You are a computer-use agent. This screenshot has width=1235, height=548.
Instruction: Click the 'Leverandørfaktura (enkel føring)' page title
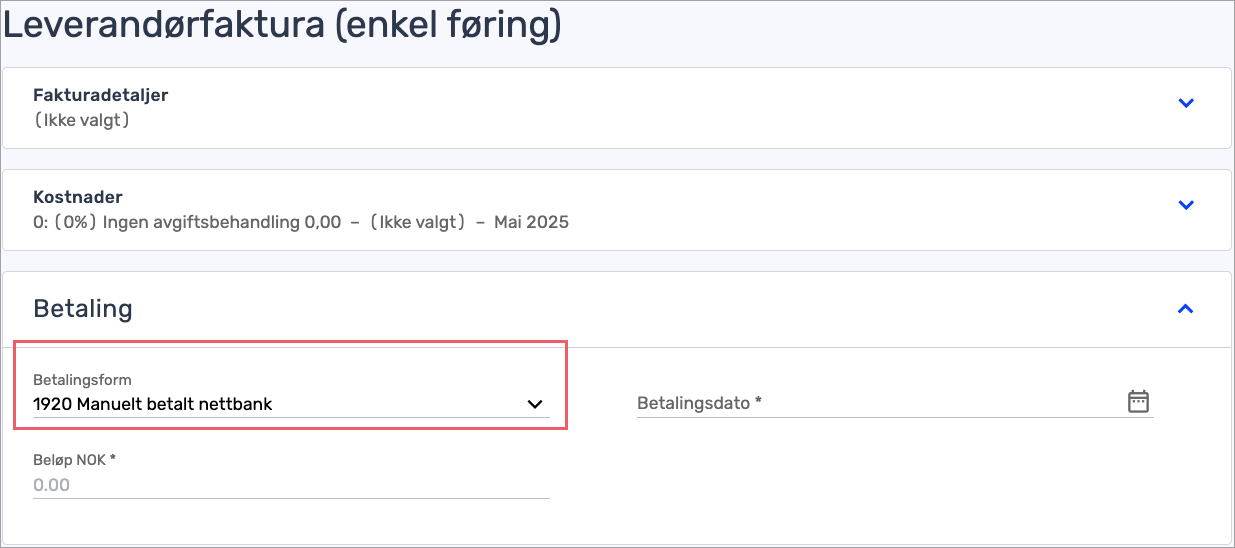pyautogui.click(x=282, y=25)
